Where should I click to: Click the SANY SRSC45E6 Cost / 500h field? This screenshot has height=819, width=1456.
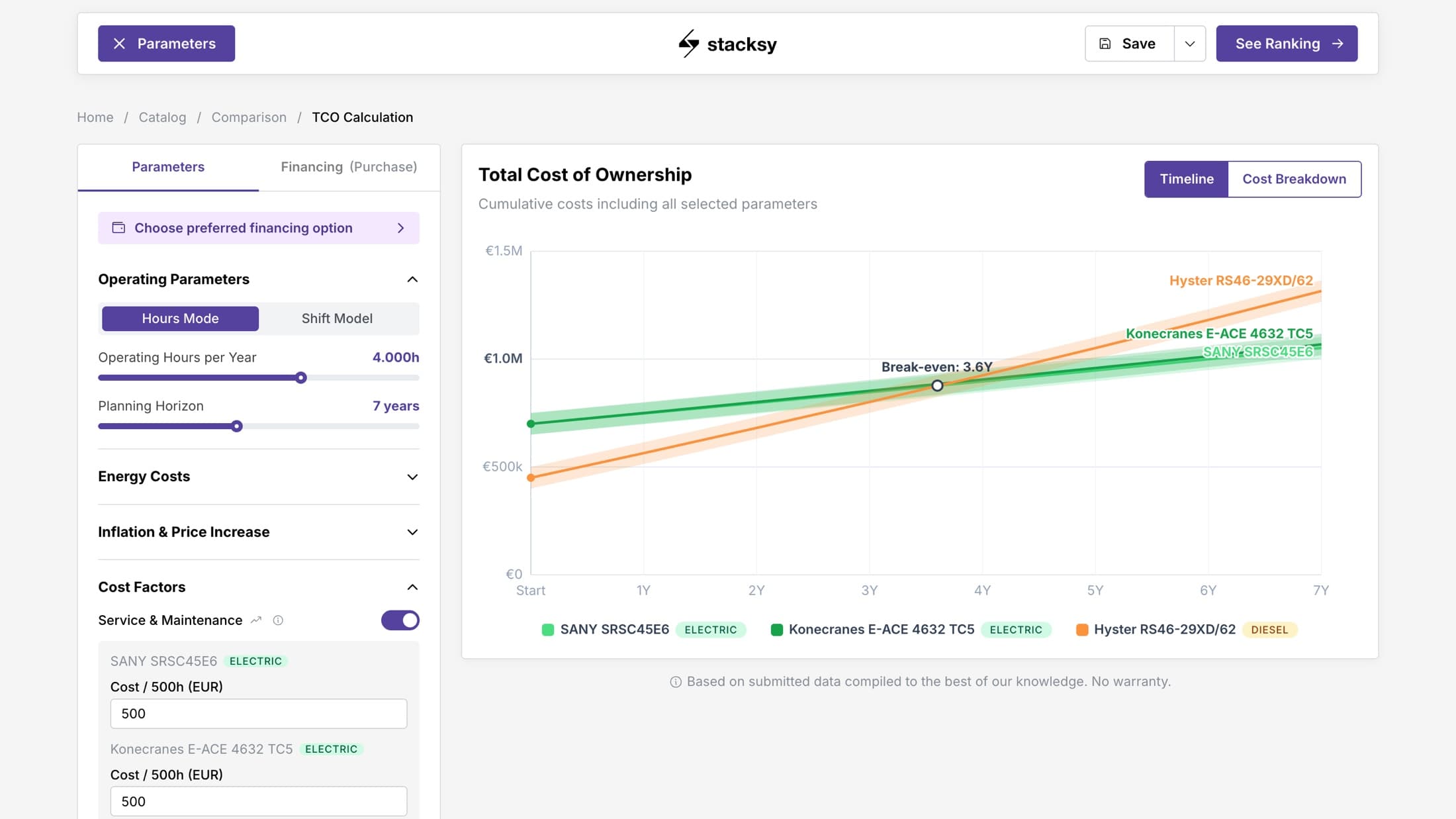(x=258, y=714)
